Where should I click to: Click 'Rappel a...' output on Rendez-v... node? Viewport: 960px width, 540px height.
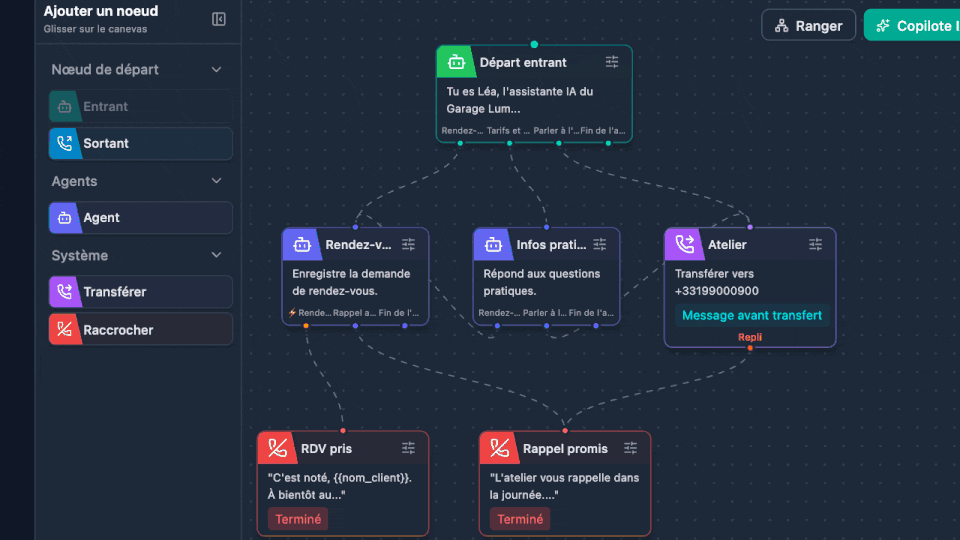[354, 313]
